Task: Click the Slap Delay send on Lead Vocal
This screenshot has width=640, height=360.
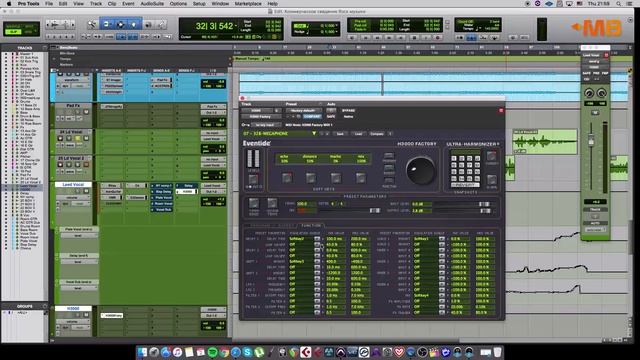Action: [162, 191]
